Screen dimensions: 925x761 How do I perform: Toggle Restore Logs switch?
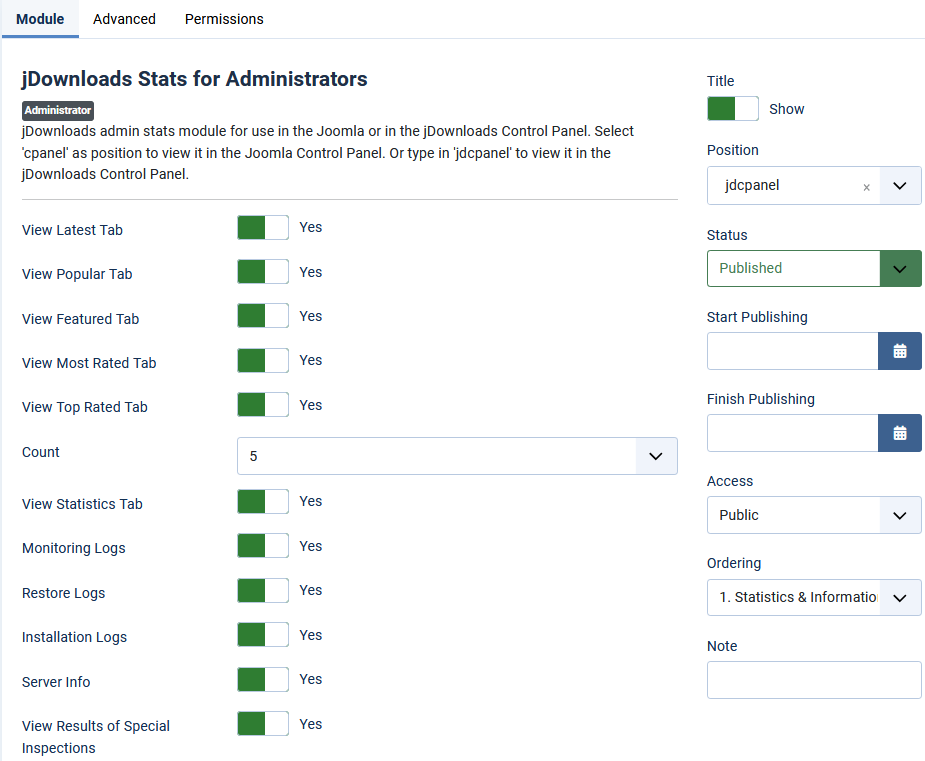coord(263,591)
